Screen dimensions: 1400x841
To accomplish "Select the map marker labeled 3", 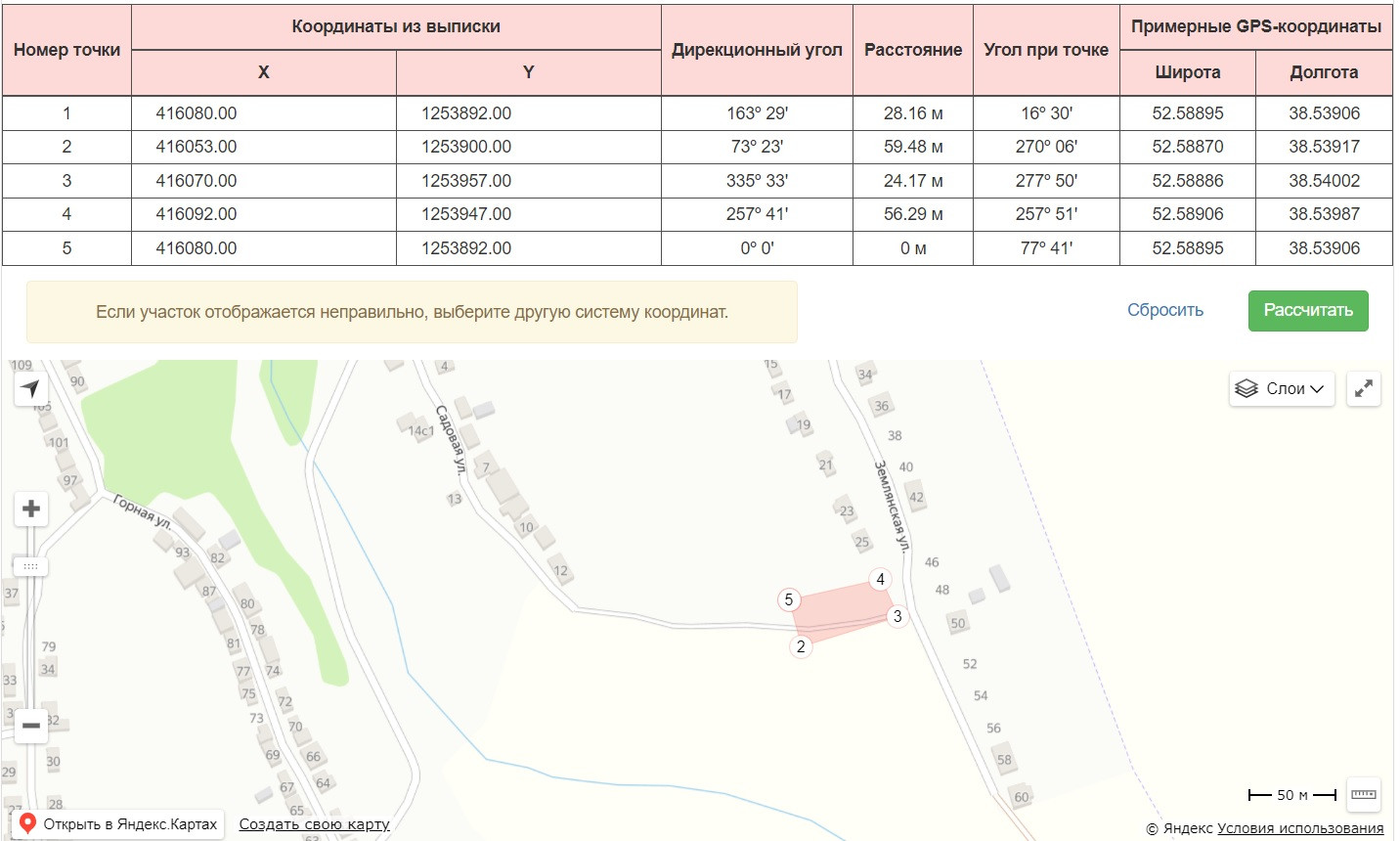I will [x=897, y=616].
